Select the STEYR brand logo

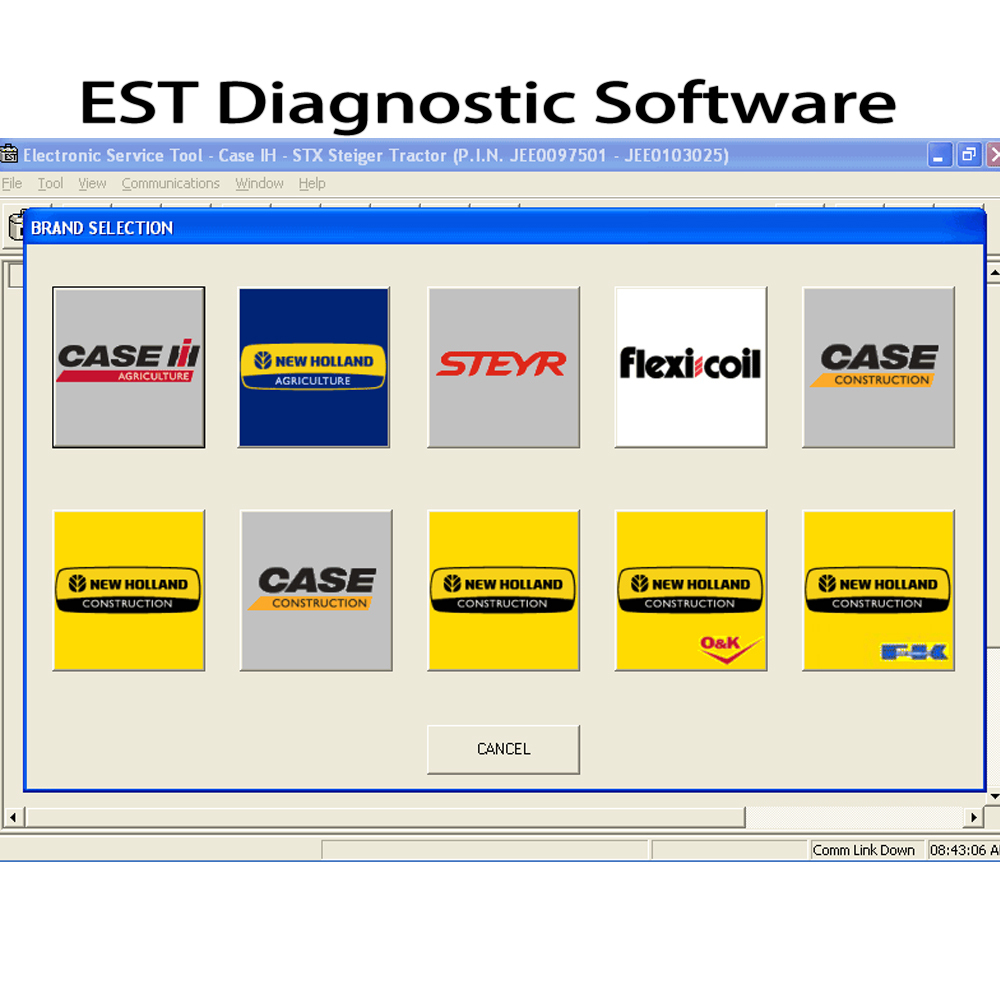pyautogui.click(x=503, y=366)
